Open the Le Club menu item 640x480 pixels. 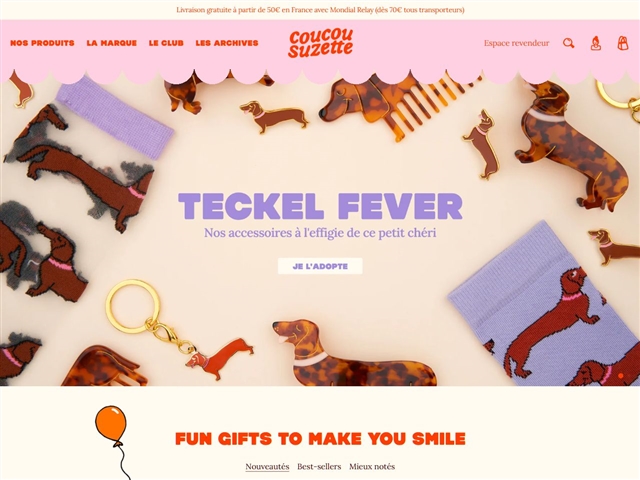click(x=166, y=43)
